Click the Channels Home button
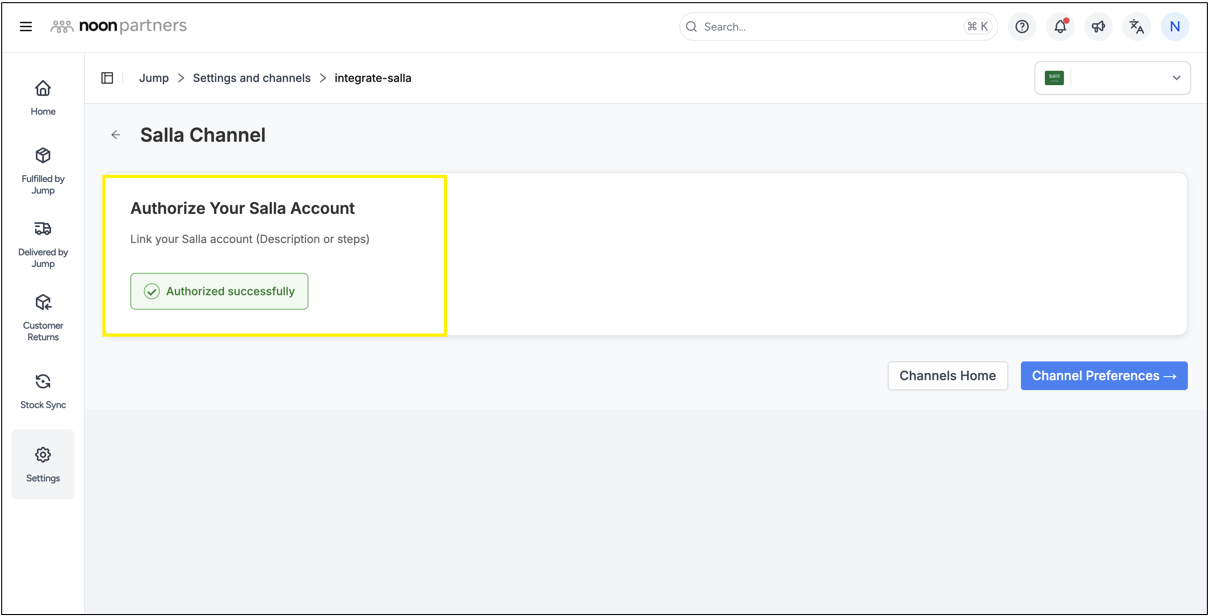Screen dimensions: 1210x616 [947, 376]
